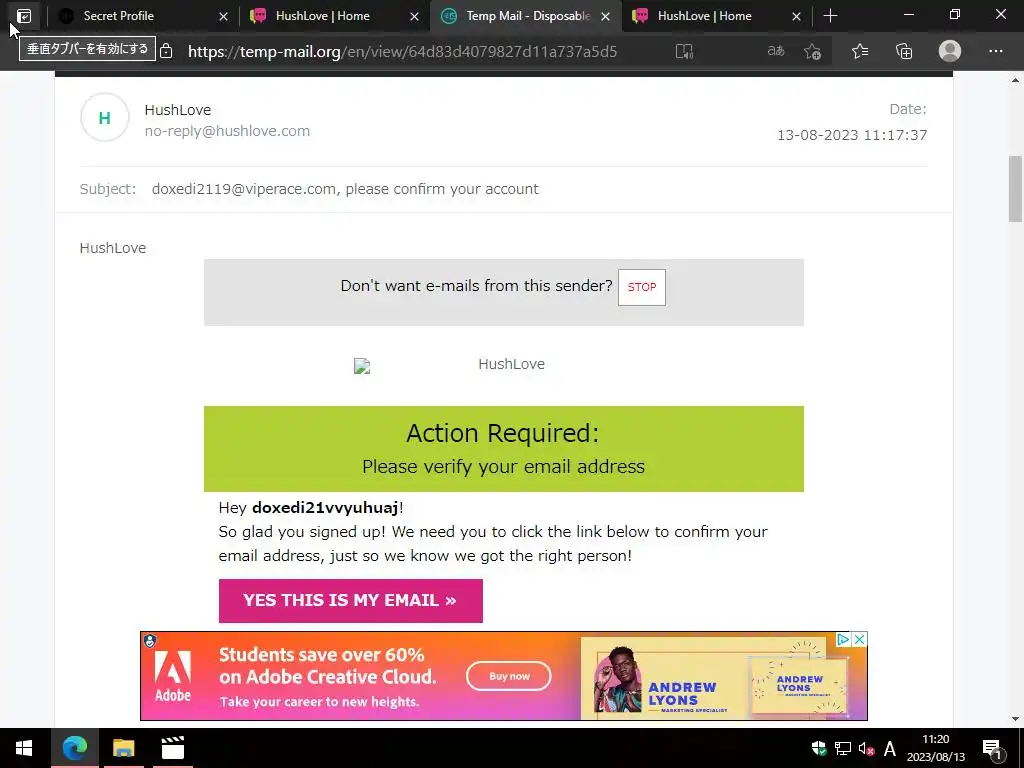1024x768 pixels.
Task: Open network status tray icon
Action: (x=842, y=748)
